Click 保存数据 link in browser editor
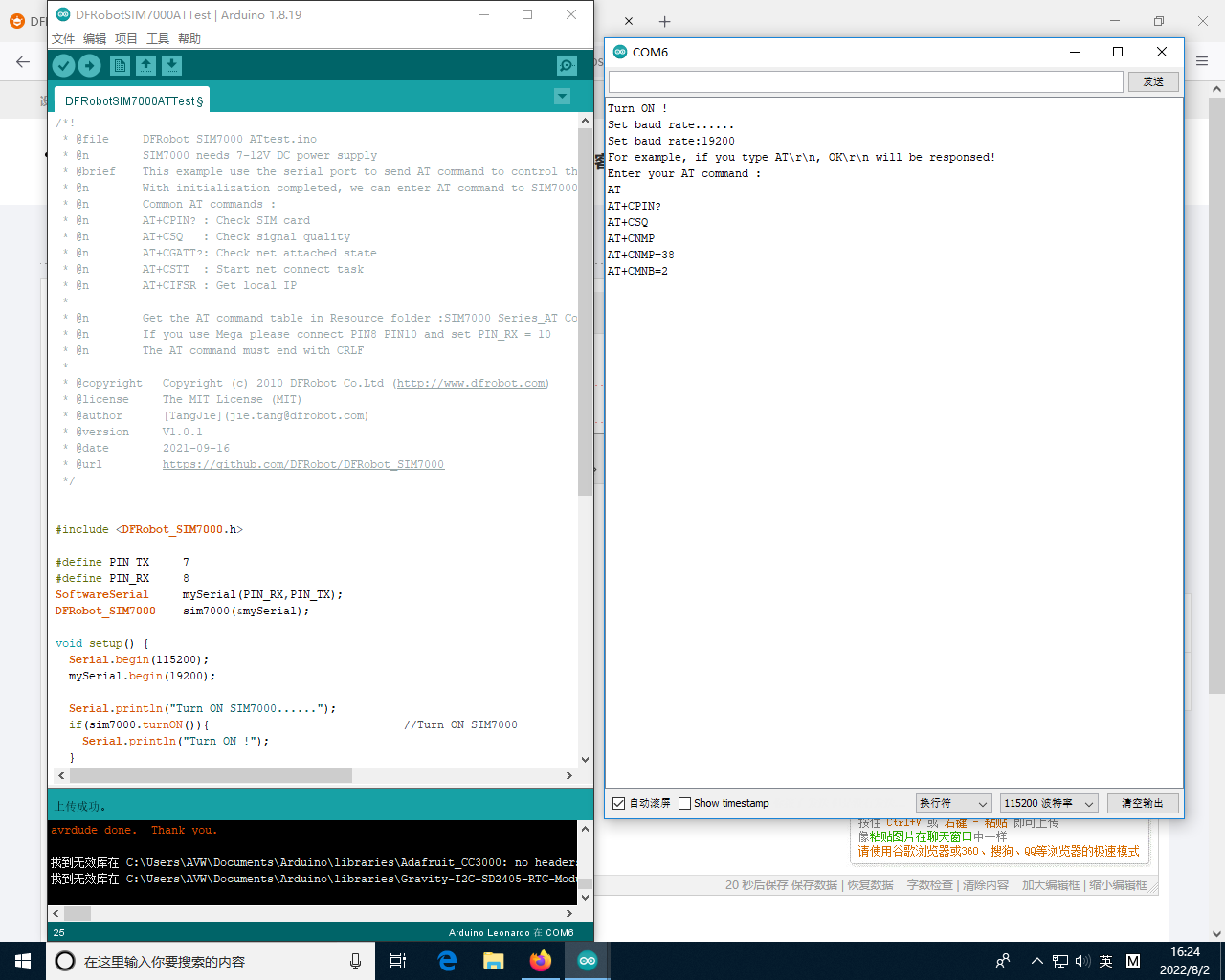 coord(813,885)
